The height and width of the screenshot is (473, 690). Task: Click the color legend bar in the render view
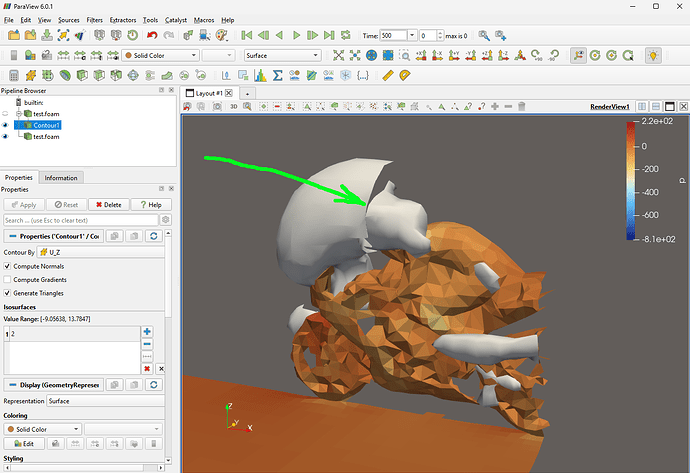coord(630,180)
